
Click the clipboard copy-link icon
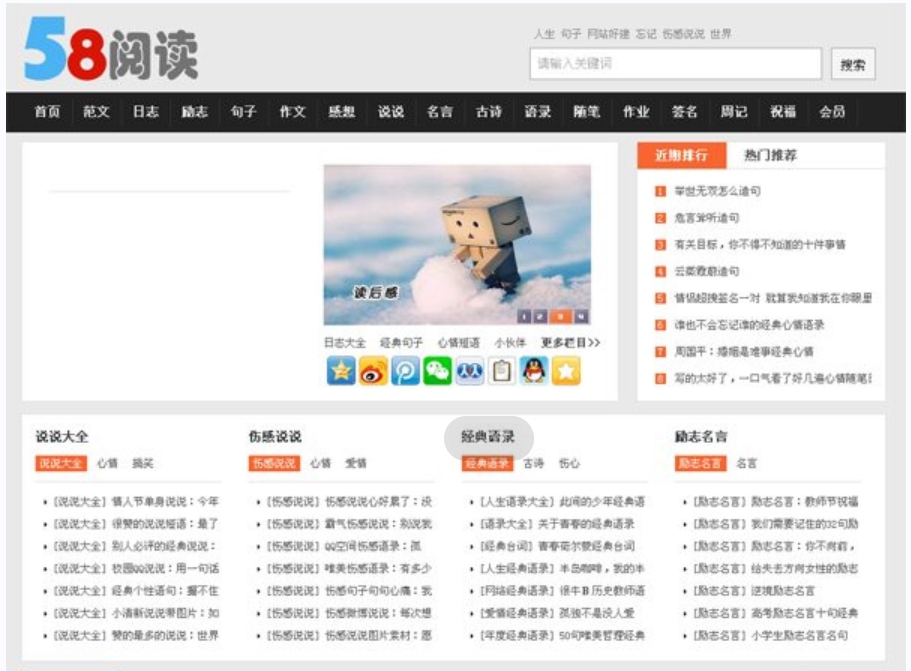point(502,371)
